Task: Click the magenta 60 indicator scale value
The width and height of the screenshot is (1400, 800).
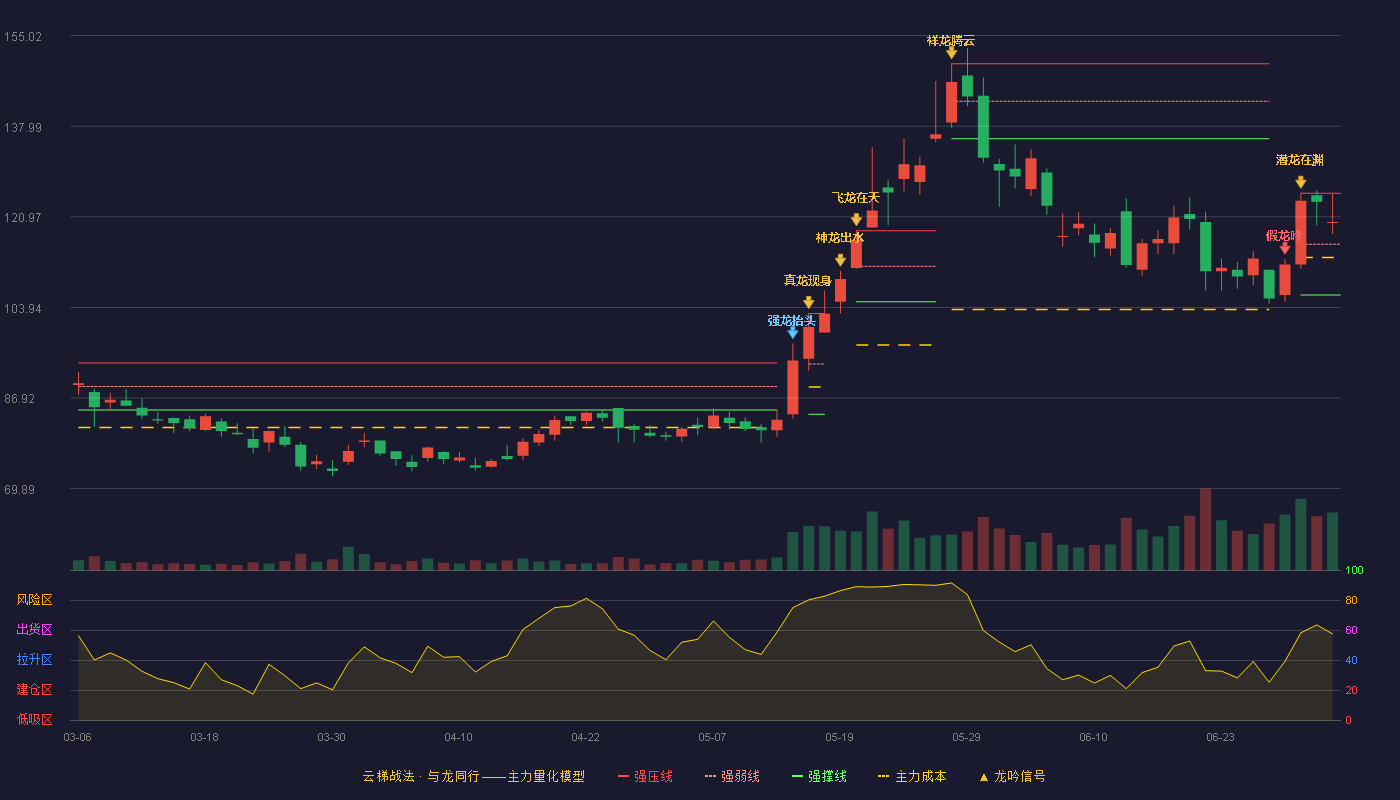Action: tap(1351, 630)
